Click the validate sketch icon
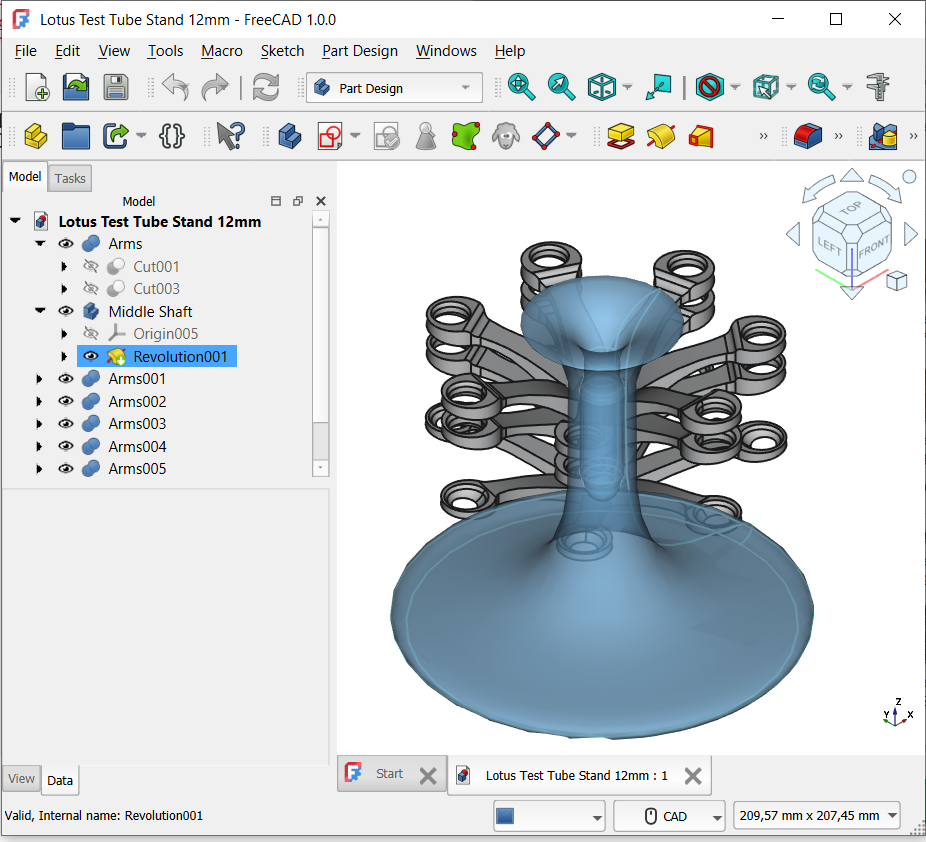 pos(387,136)
